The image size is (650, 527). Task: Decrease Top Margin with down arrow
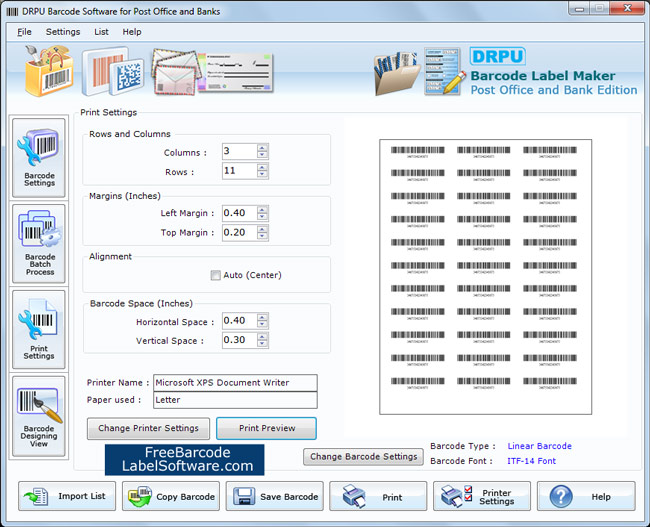click(262, 236)
